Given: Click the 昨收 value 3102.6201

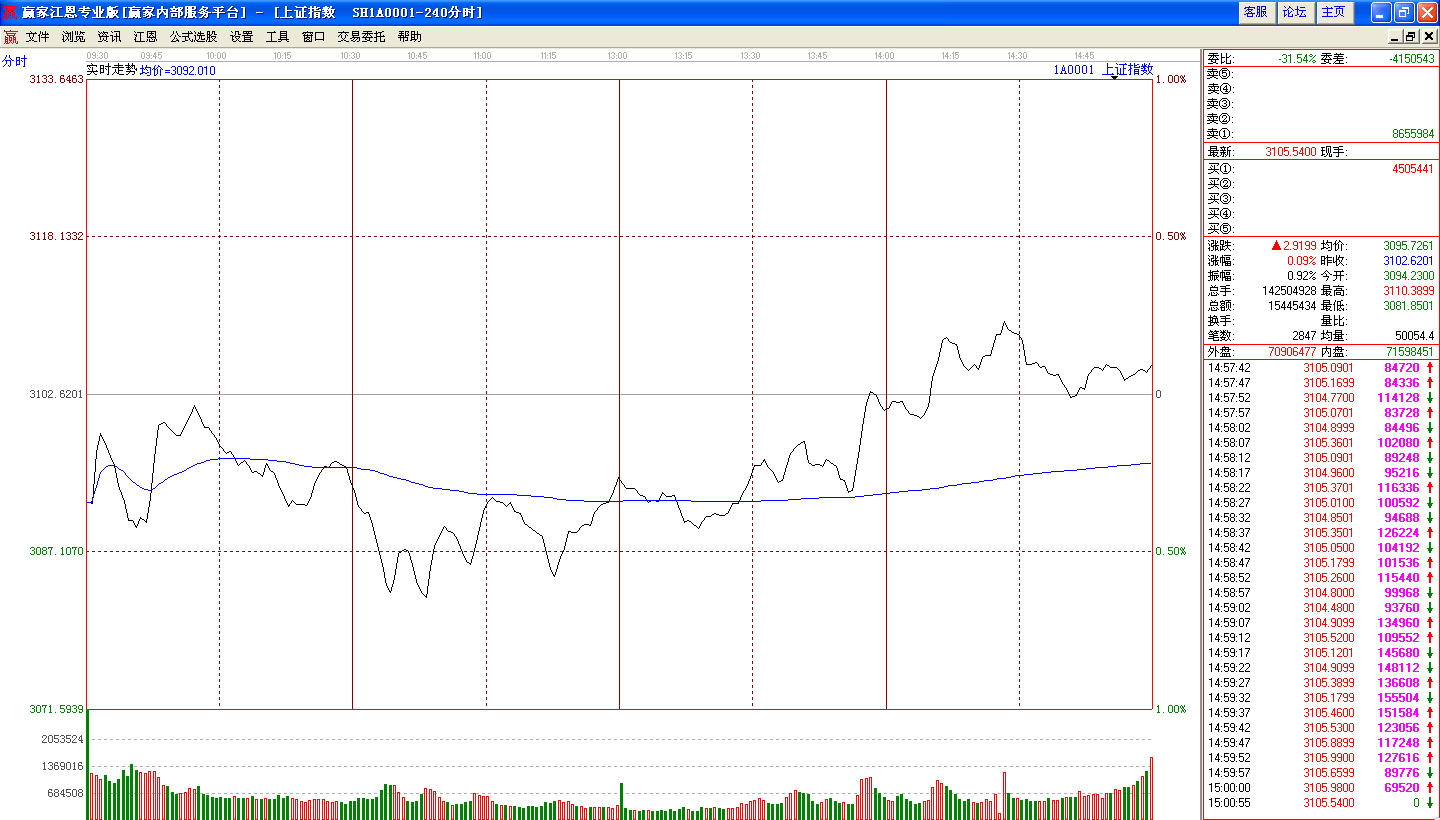Looking at the screenshot, I should tap(1409, 260).
